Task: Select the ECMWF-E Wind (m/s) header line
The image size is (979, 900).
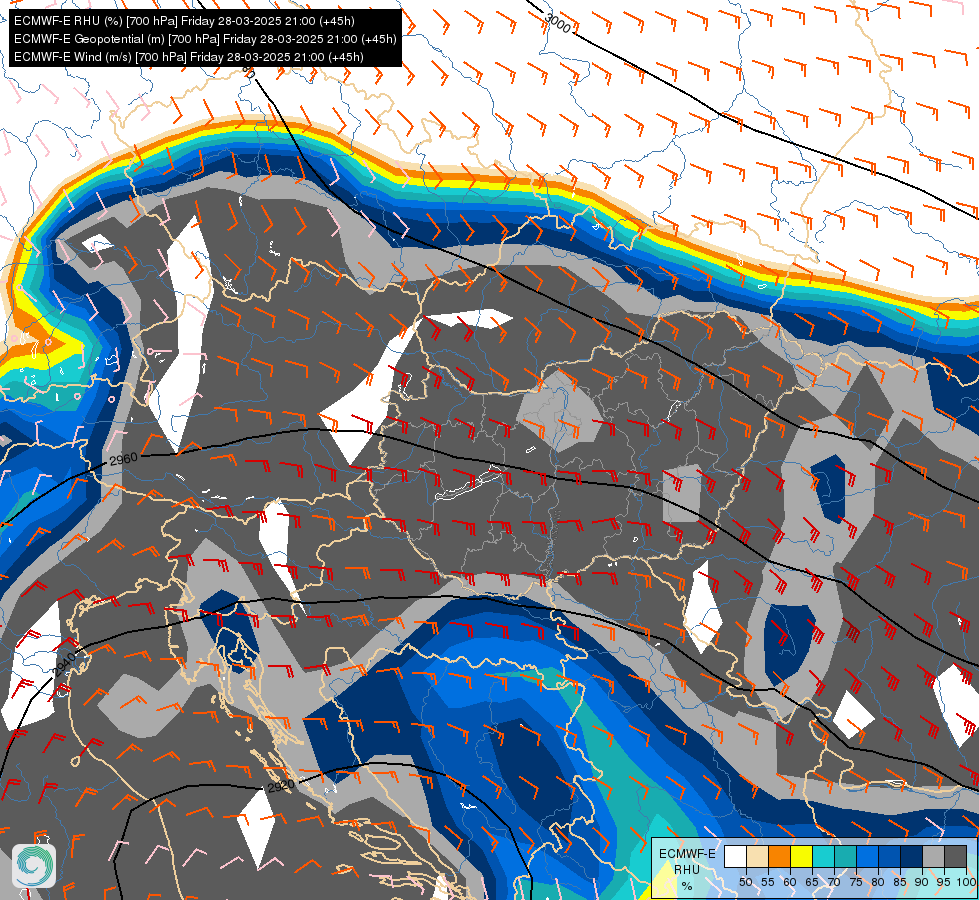Action: [x=189, y=57]
